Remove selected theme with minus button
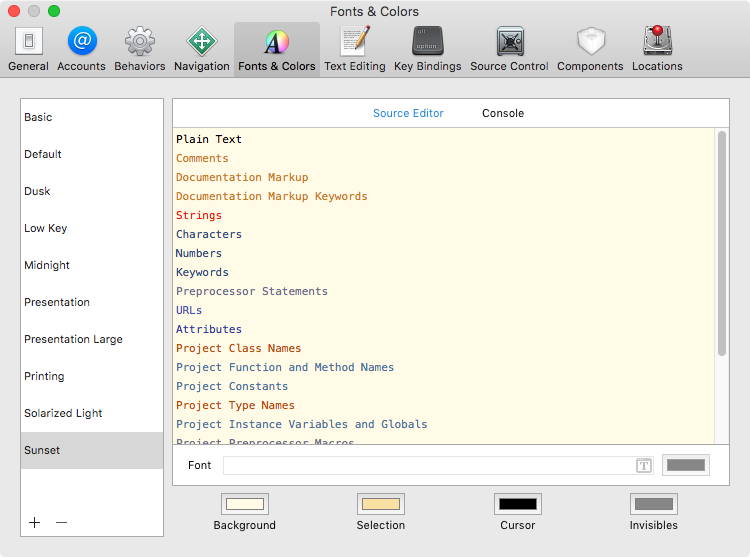The width and height of the screenshot is (750, 557). tap(61, 523)
